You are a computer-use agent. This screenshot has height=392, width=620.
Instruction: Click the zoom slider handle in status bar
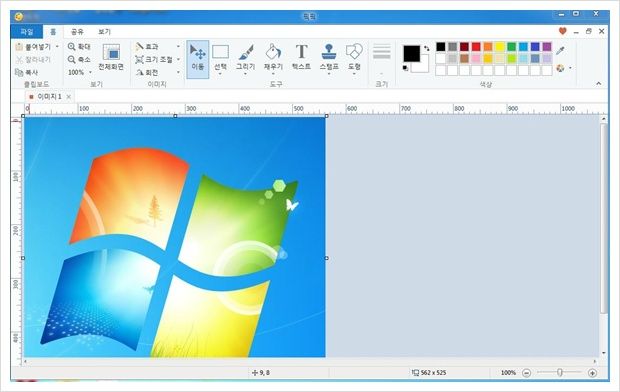[x=560, y=372]
